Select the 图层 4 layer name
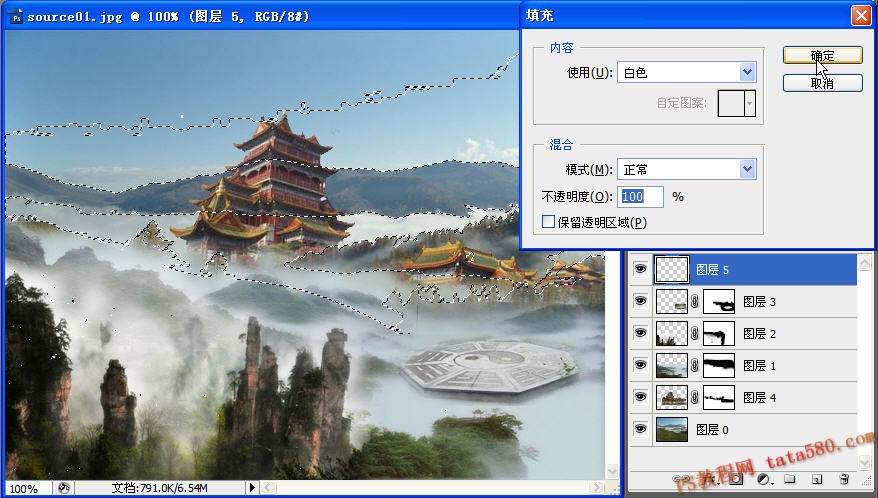 pyautogui.click(x=759, y=398)
